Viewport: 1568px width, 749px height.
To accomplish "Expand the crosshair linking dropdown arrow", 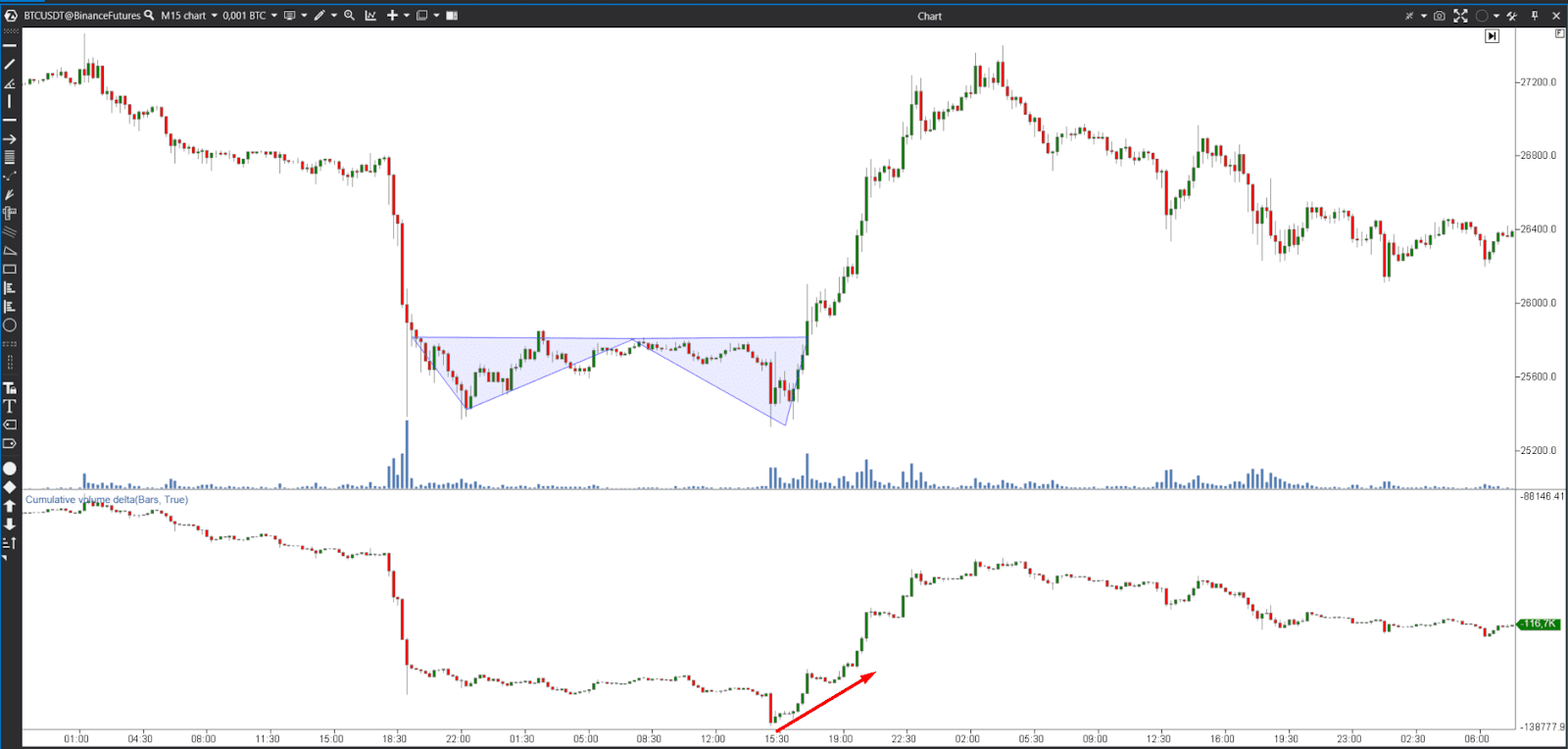I will click(1424, 16).
